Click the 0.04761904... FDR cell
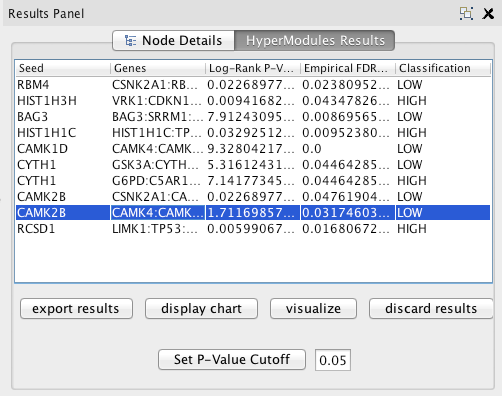 point(348,197)
